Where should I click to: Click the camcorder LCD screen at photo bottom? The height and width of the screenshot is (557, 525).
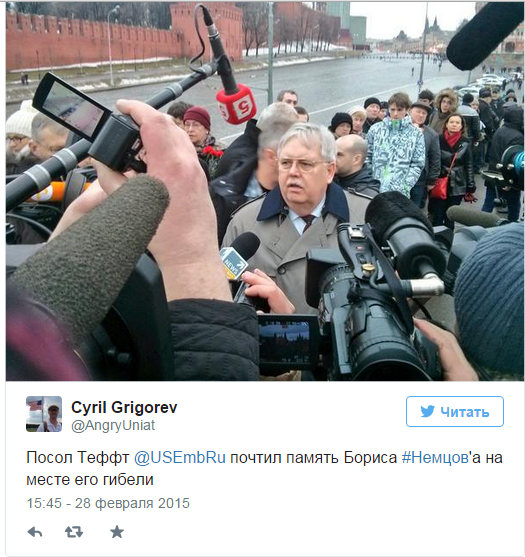pyautogui.click(x=284, y=342)
